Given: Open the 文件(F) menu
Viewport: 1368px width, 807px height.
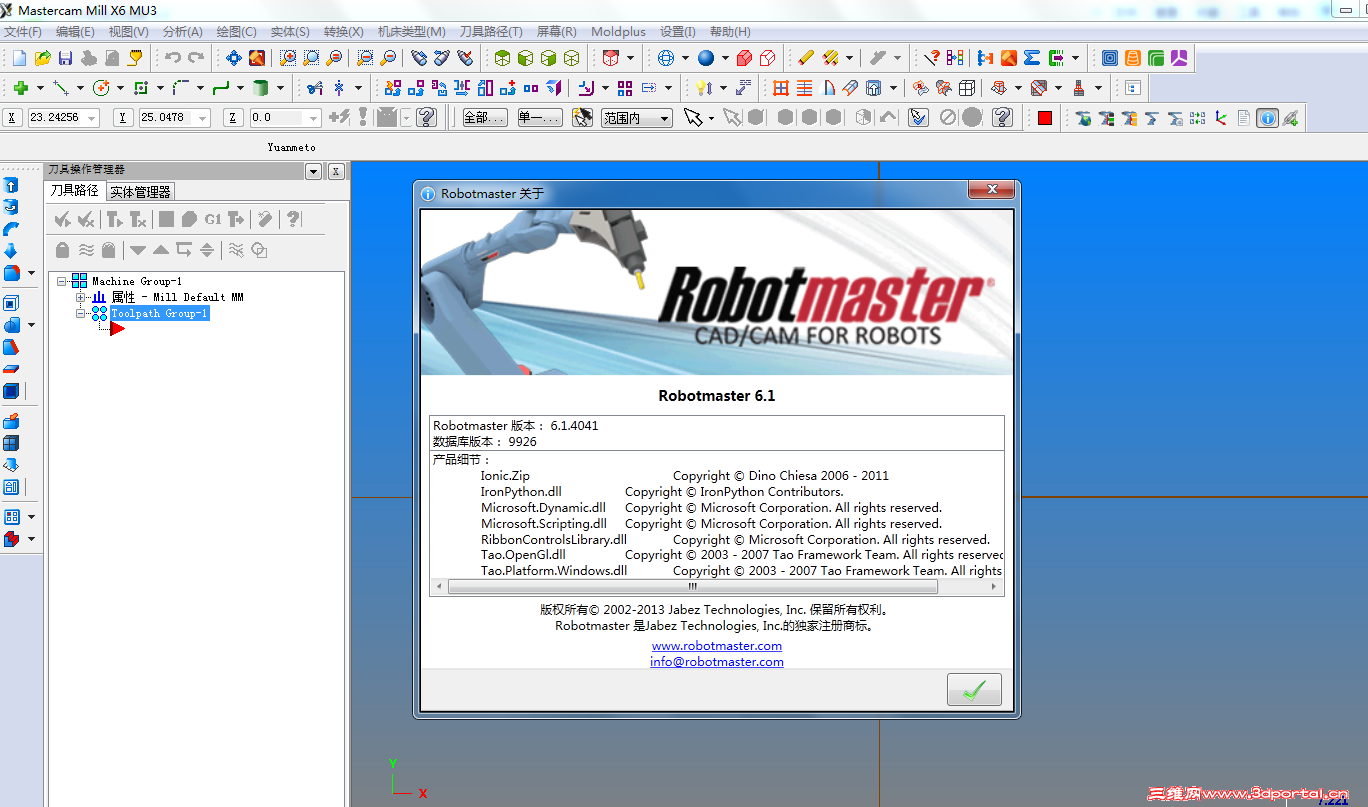Looking at the screenshot, I should click(23, 32).
